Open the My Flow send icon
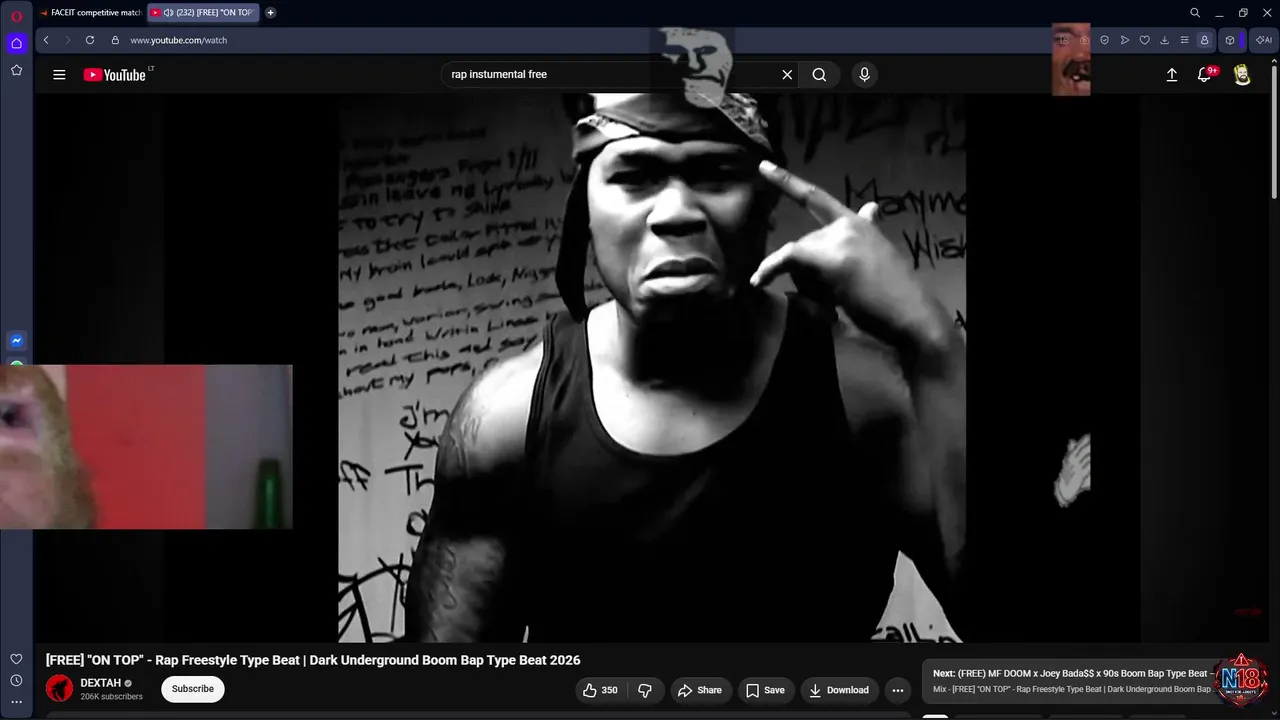Screen dimensions: 1280x720 click(1125, 40)
